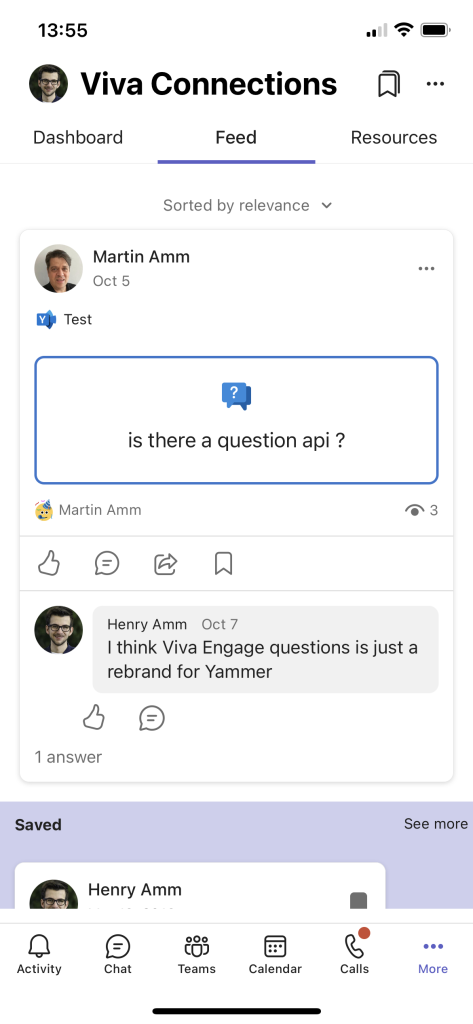Bookmark Martin Amm's post

223,563
